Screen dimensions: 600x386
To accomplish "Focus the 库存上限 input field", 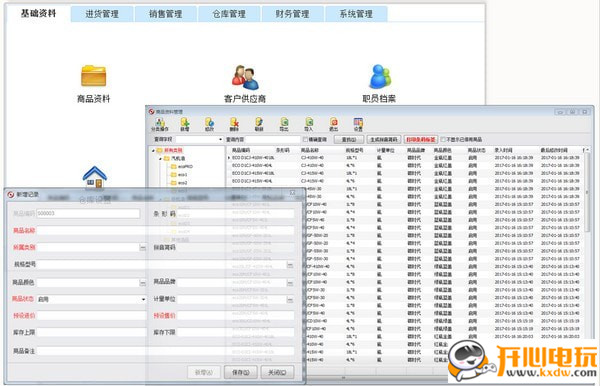I will point(91,332).
